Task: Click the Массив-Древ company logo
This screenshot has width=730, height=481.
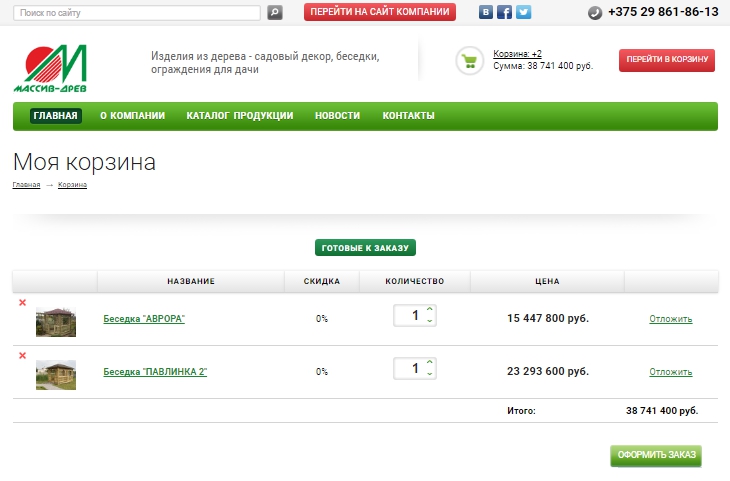Action: pyautogui.click(x=57, y=68)
